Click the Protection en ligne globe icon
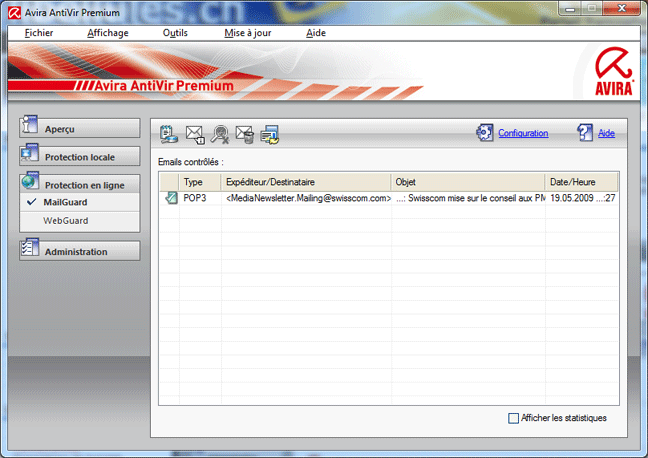Screen dimensions: 648x458 coord(30,181)
